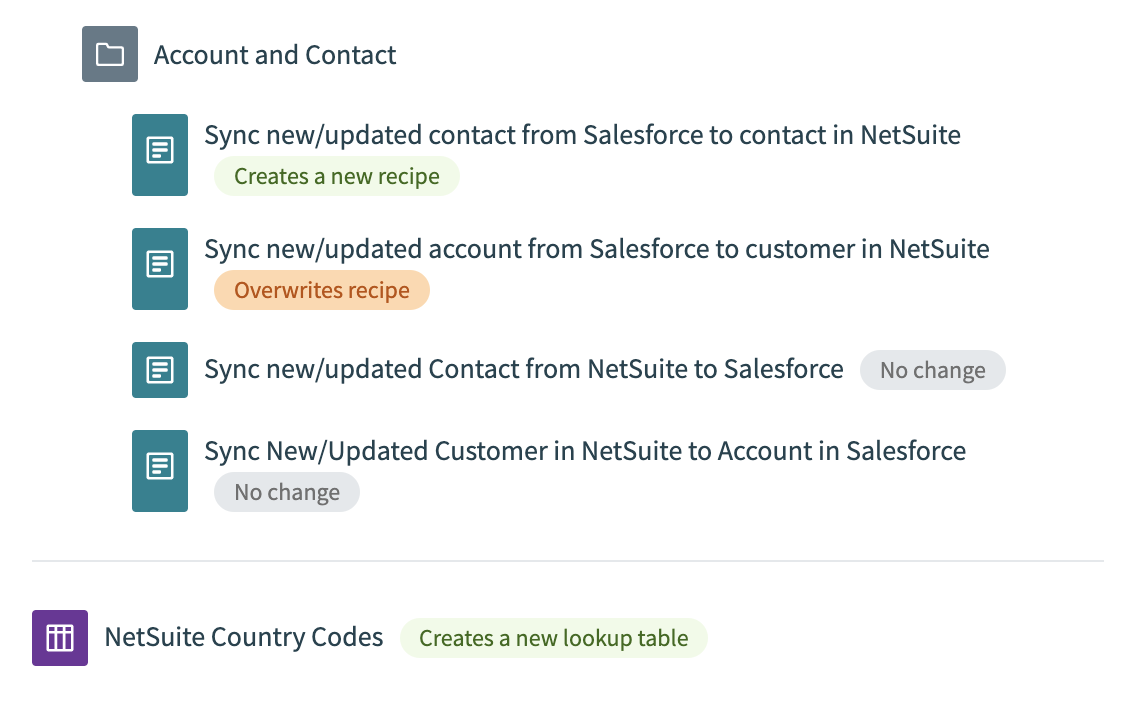The image size is (1136, 708).
Task: Open the NetSuite Country Codes lookup table name
Action: (x=244, y=638)
